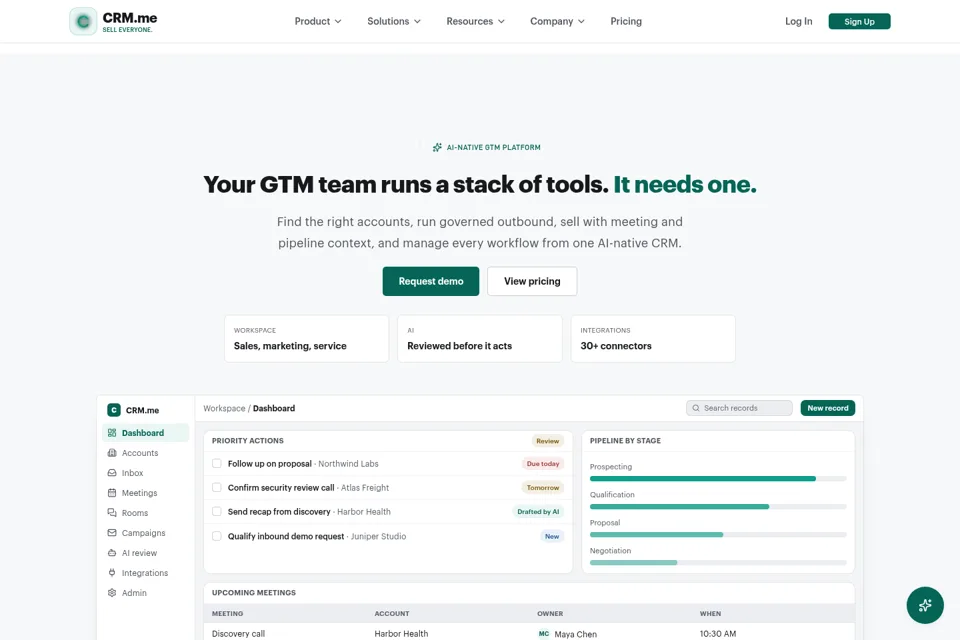Click the New badge on Juniper Studio row
The height and width of the screenshot is (640, 960).
pyautogui.click(x=552, y=536)
